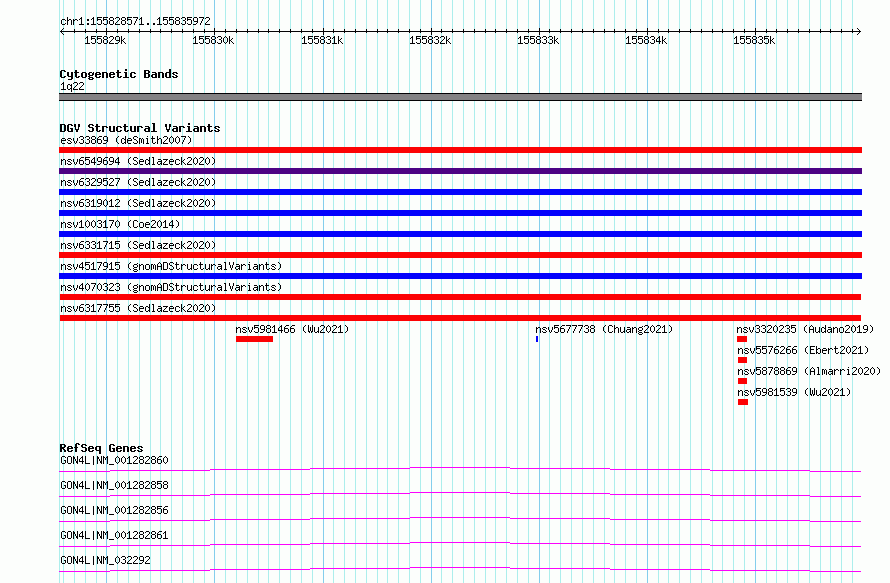Click the 155834k ruler label
890x583 pixels.
tap(645, 40)
